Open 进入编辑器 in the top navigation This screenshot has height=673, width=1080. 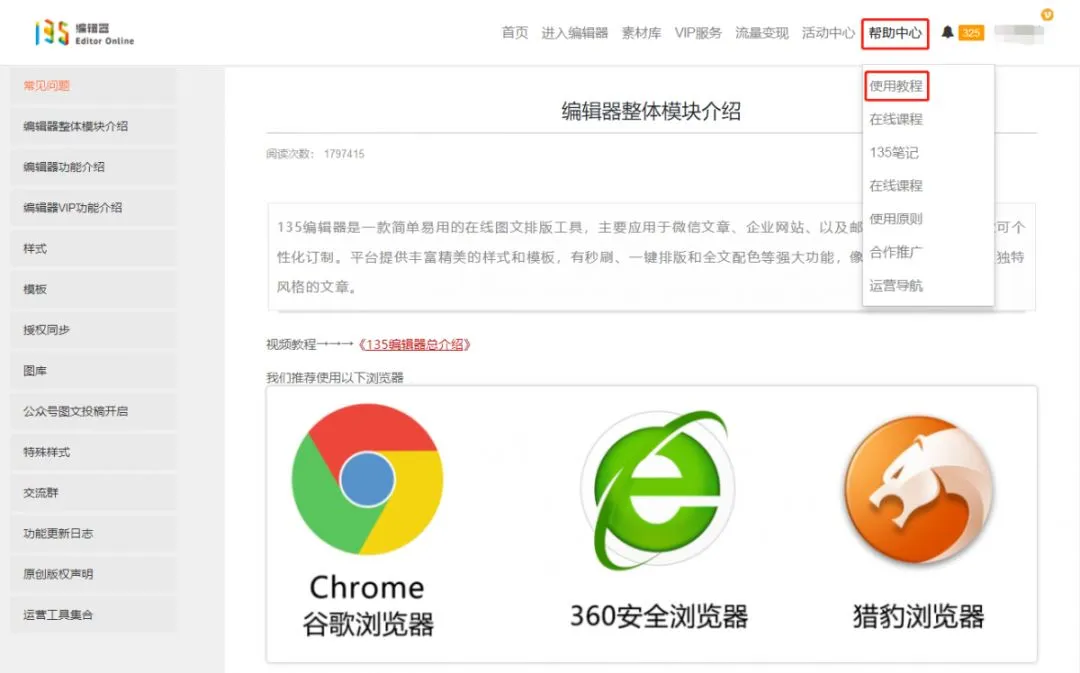(574, 32)
